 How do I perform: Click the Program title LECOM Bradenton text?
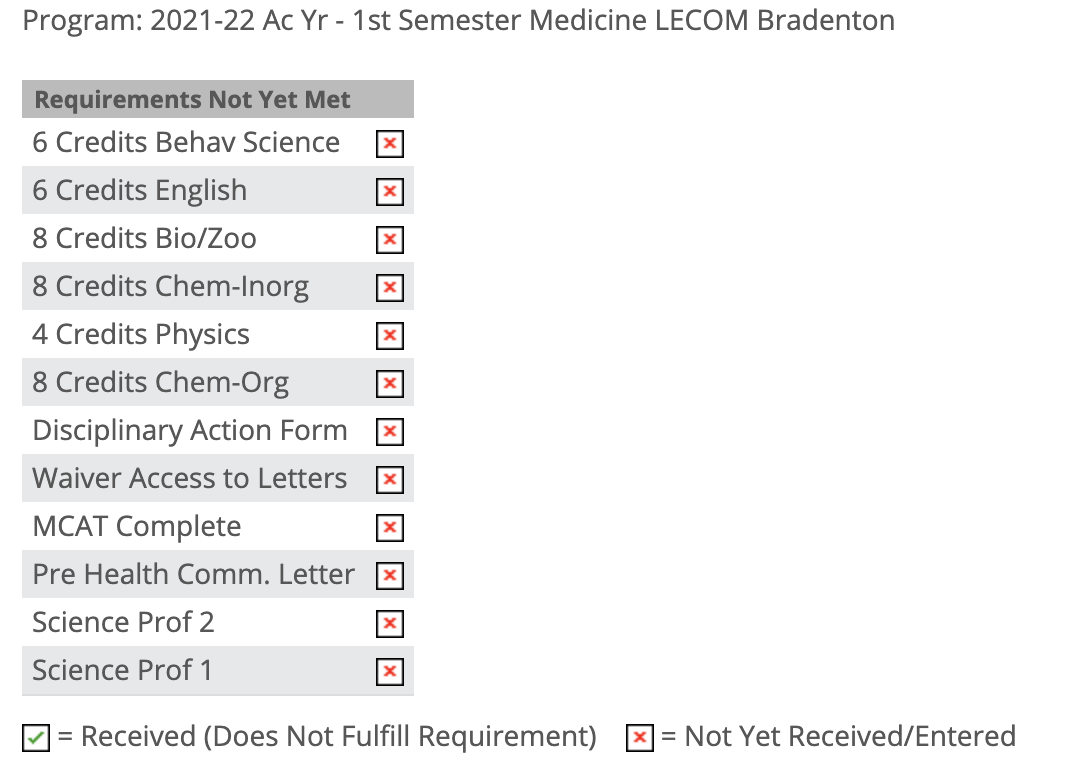pyautogui.click(x=775, y=20)
